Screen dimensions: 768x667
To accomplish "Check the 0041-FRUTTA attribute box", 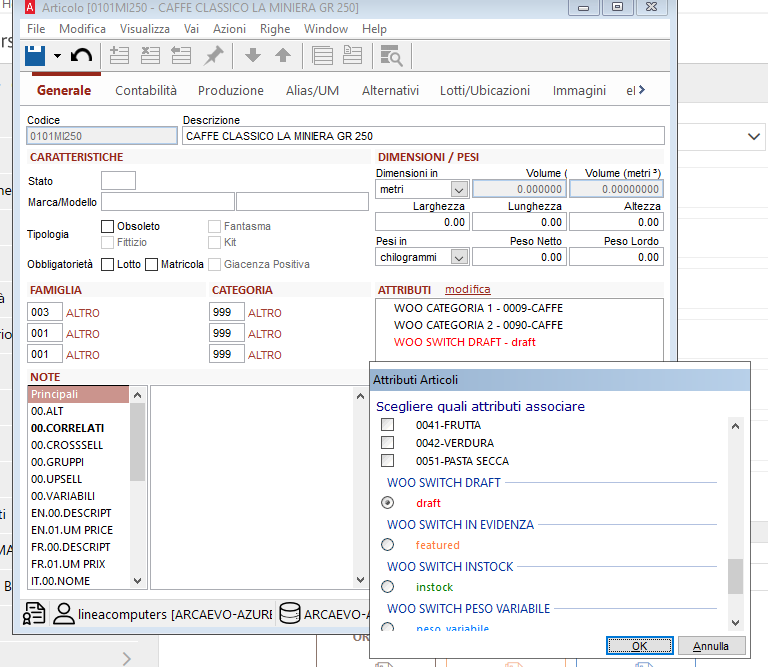I will tap(388, 425).
